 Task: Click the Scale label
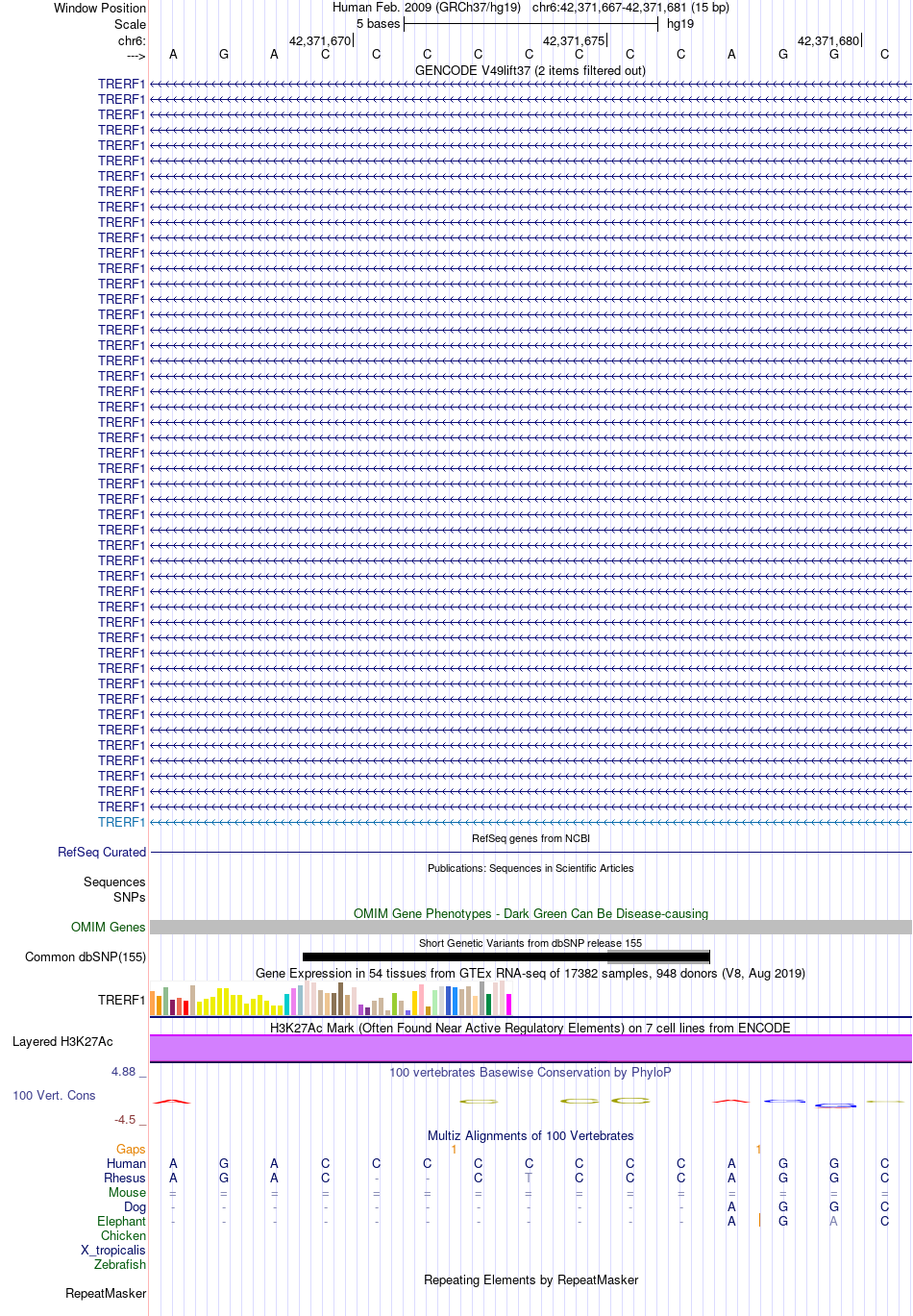(x=131, y=24)
